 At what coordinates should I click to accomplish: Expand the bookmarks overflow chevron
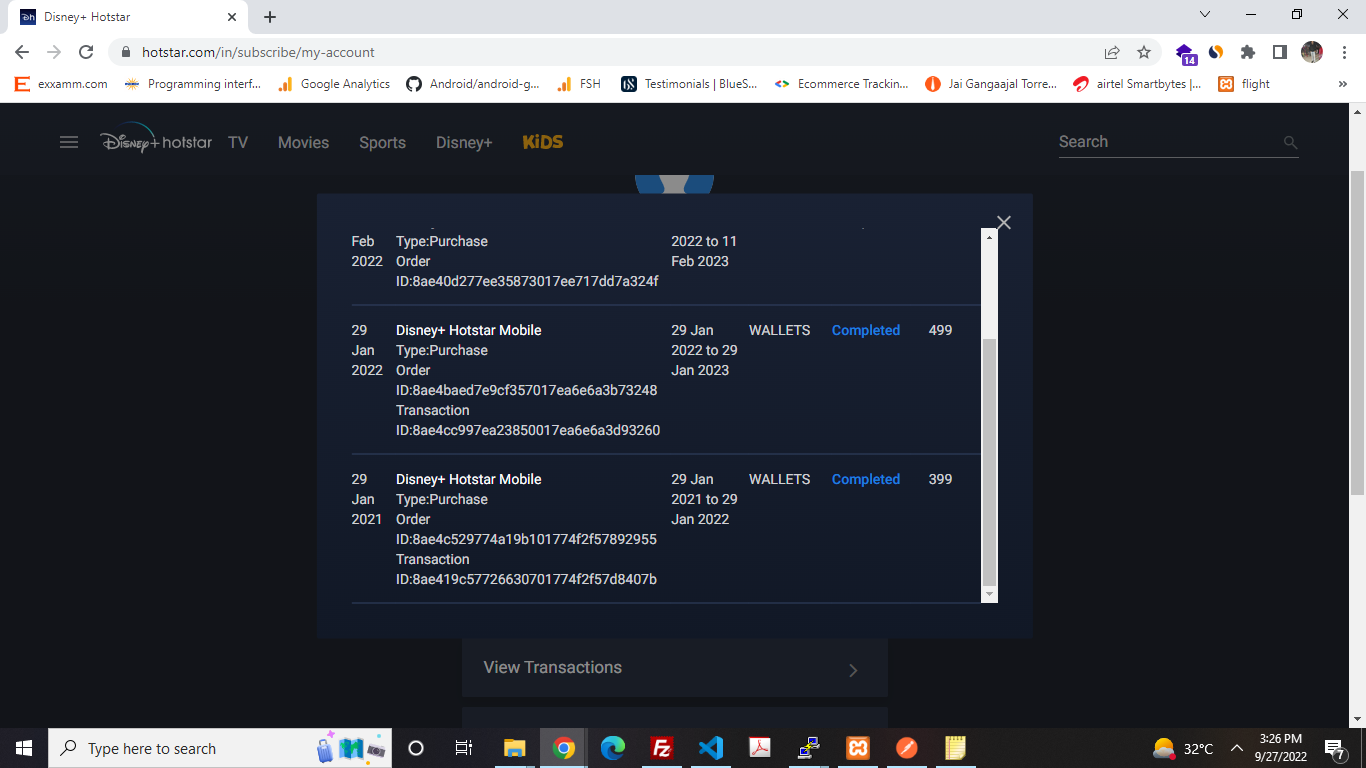[x=1342, y=84]
